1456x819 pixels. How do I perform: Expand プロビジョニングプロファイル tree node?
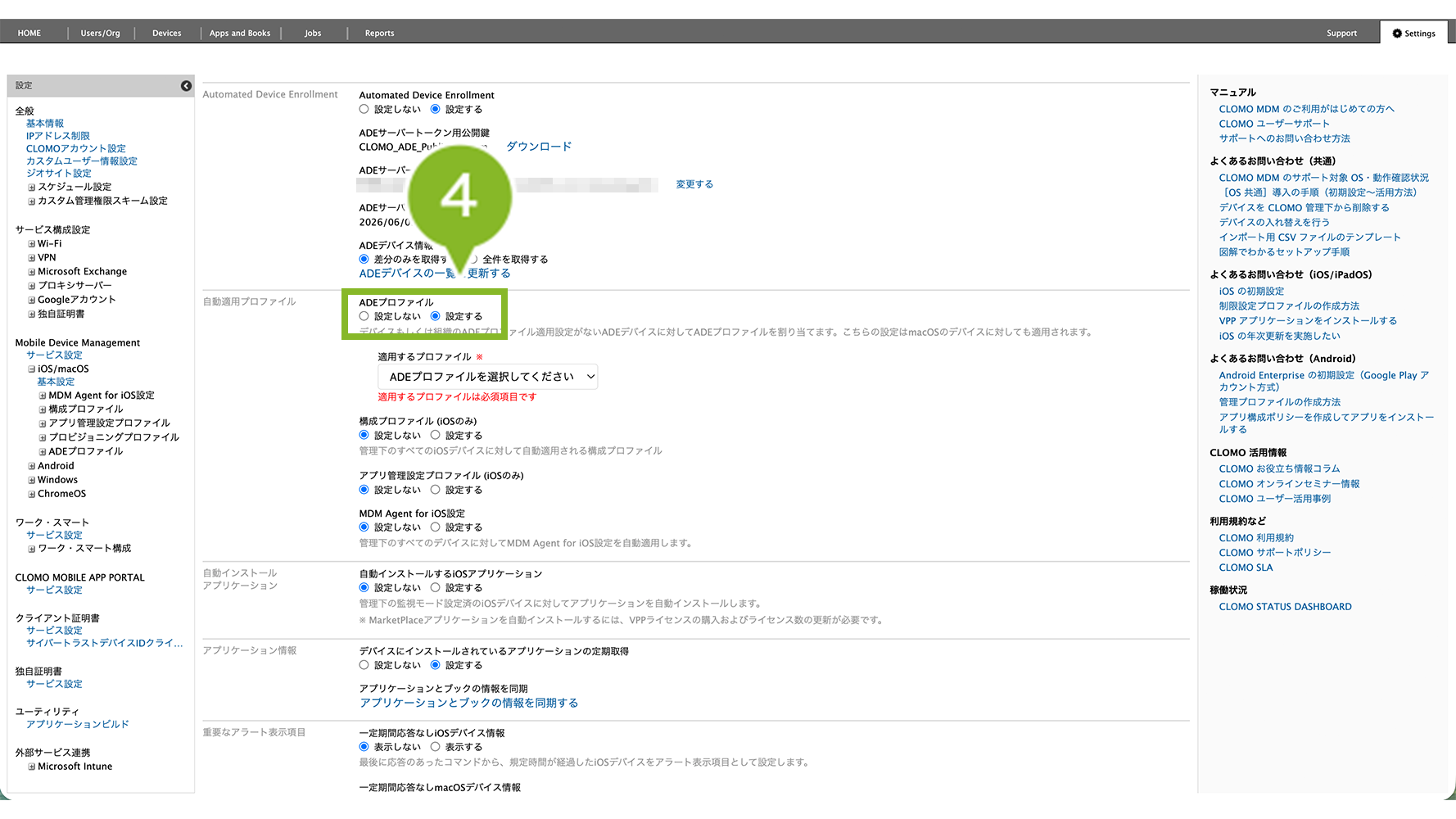43,438
